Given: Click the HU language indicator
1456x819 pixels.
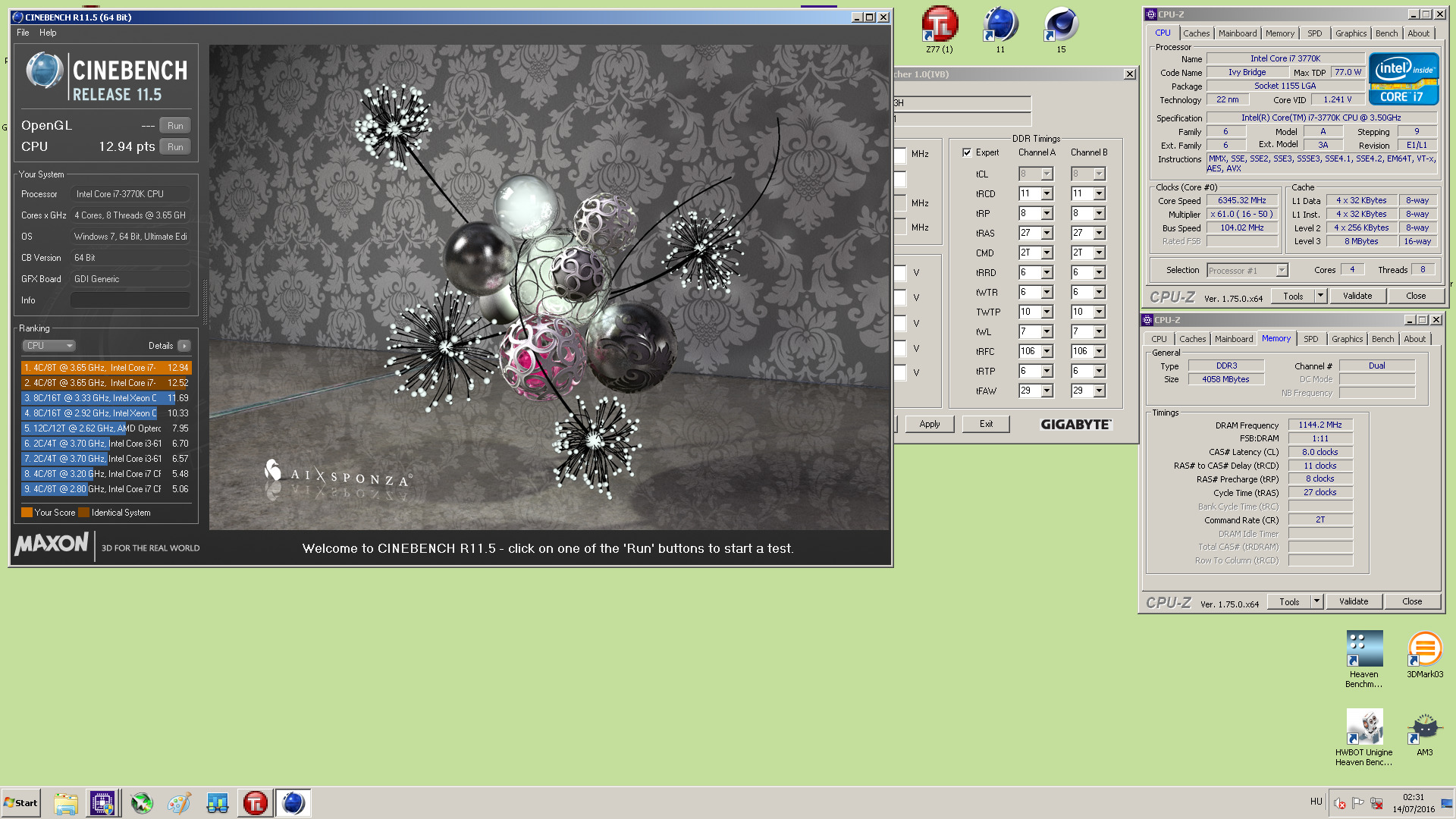Looking at the screenshot, I should (1316, 802).
